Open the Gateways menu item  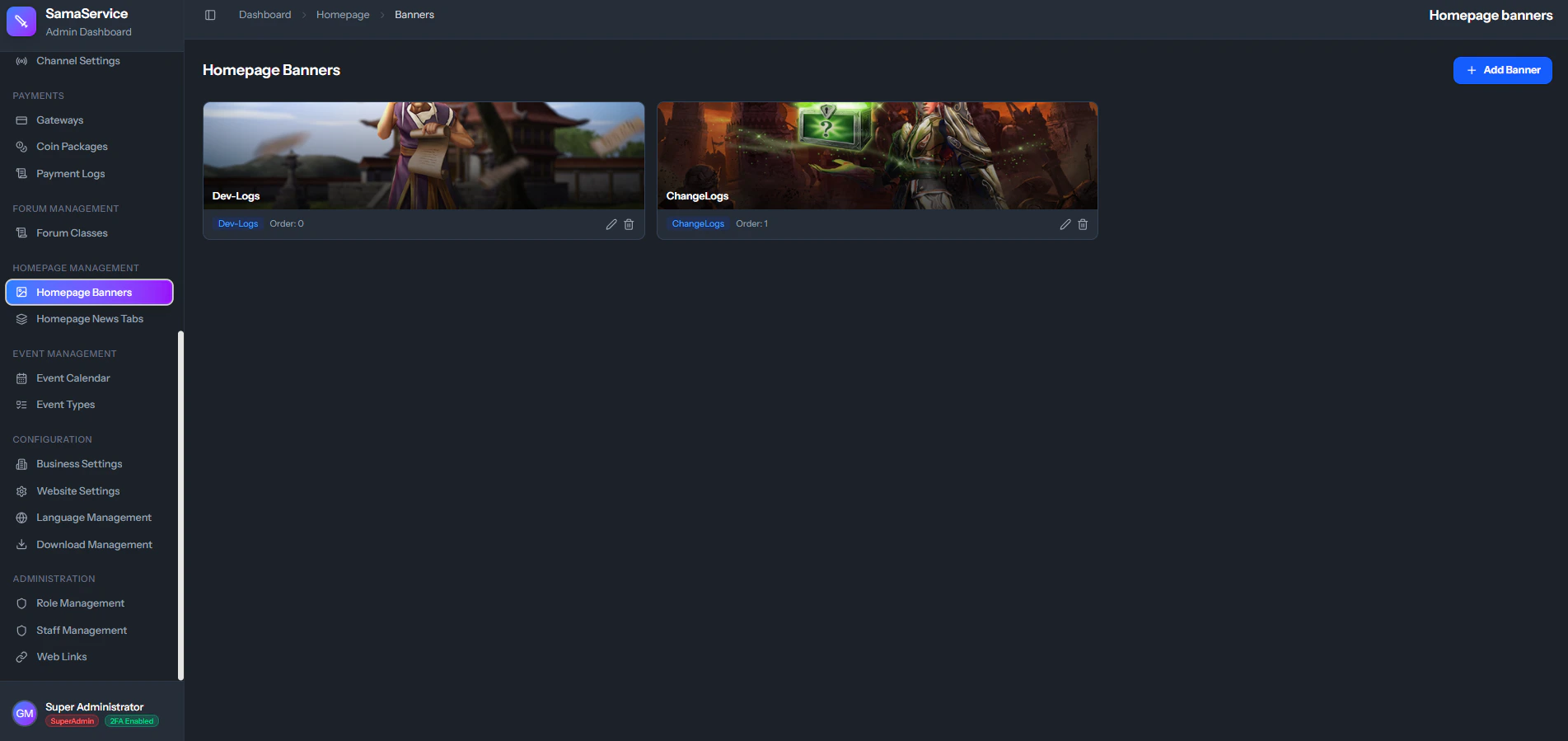pyautogui.click(x=89, y=120)
